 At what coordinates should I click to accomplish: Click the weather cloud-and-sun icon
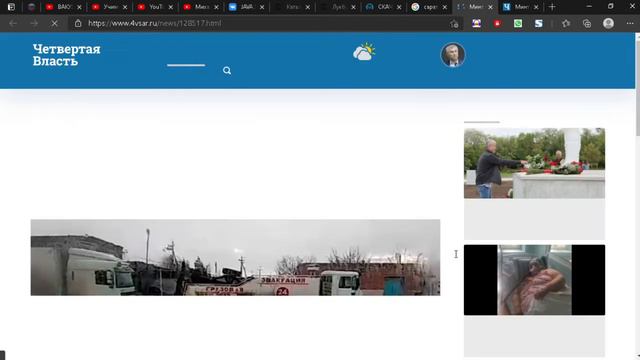[x=364, y=52]
